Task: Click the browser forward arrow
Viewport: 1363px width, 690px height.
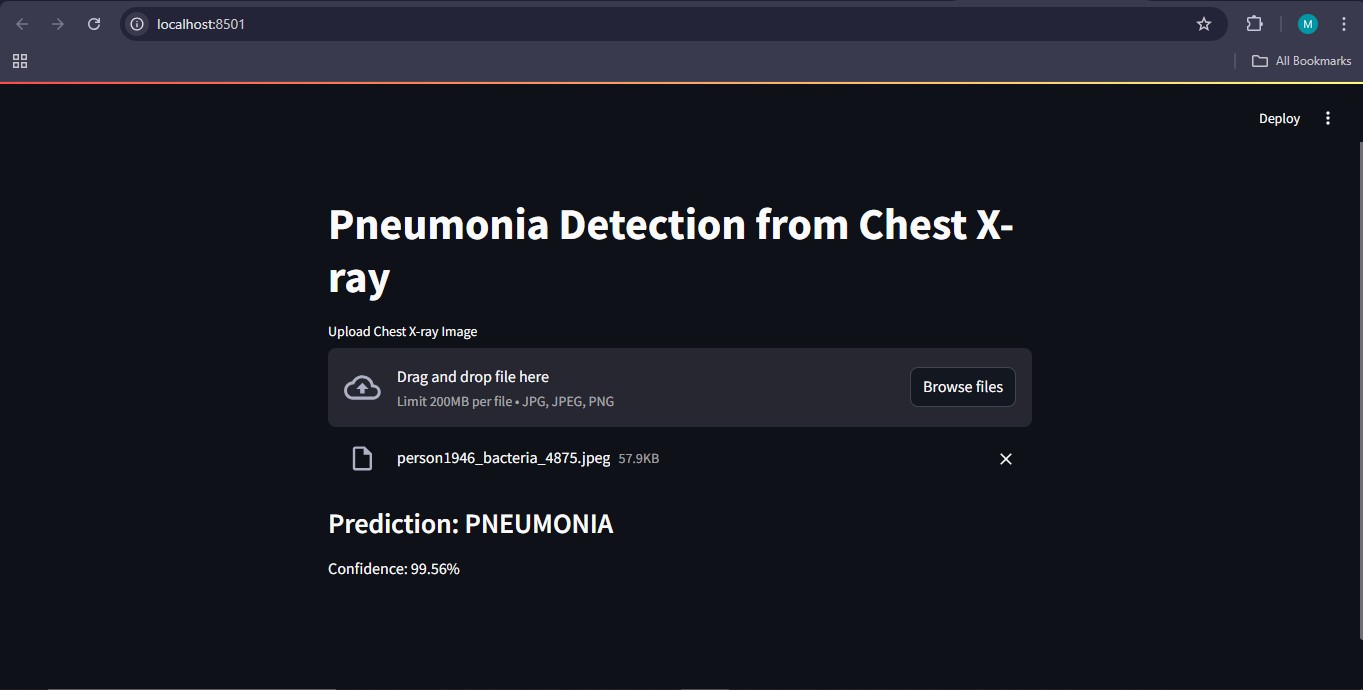Action: [58, 24]
